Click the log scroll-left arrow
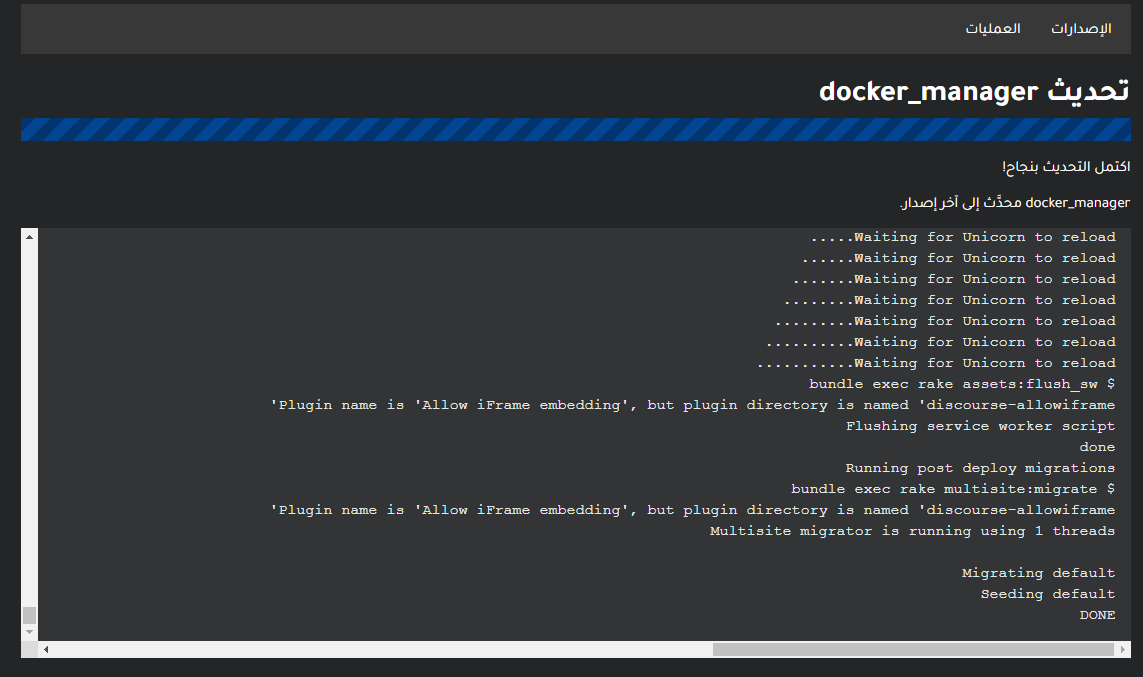Image resolution: width=1143 pixels, height=677 pixels. pos(46,649)
